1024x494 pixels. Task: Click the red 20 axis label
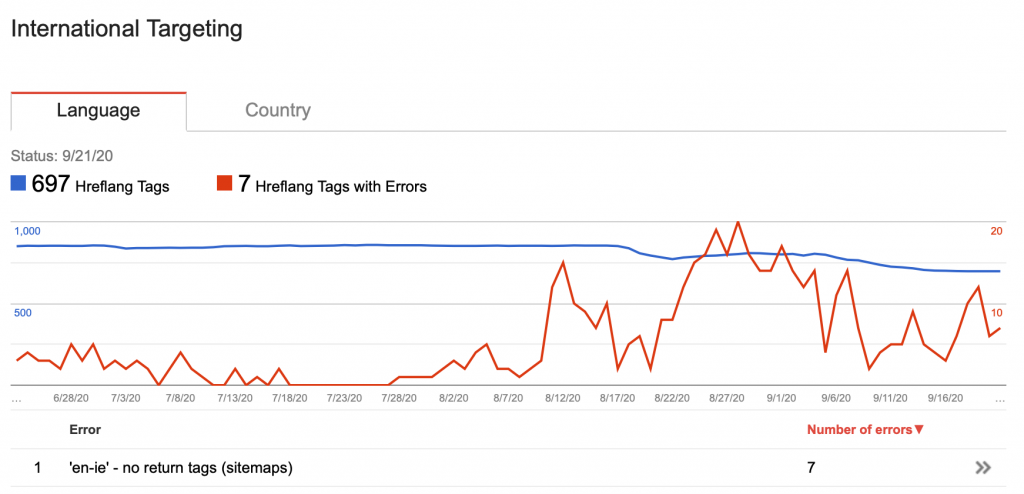pos(997,231)
